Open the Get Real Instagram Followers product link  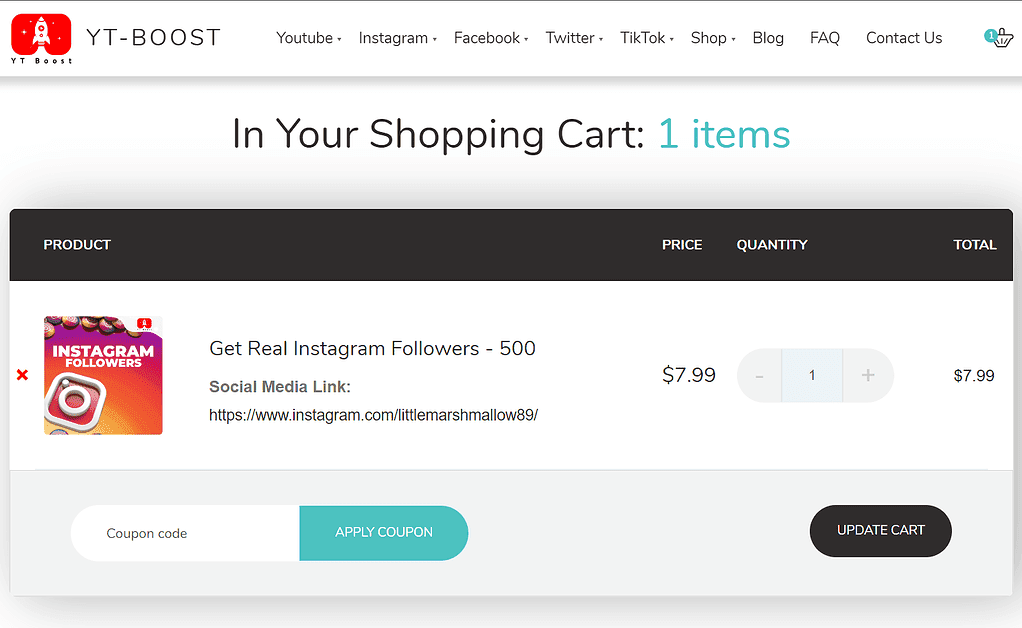click(x=372, y=348)
